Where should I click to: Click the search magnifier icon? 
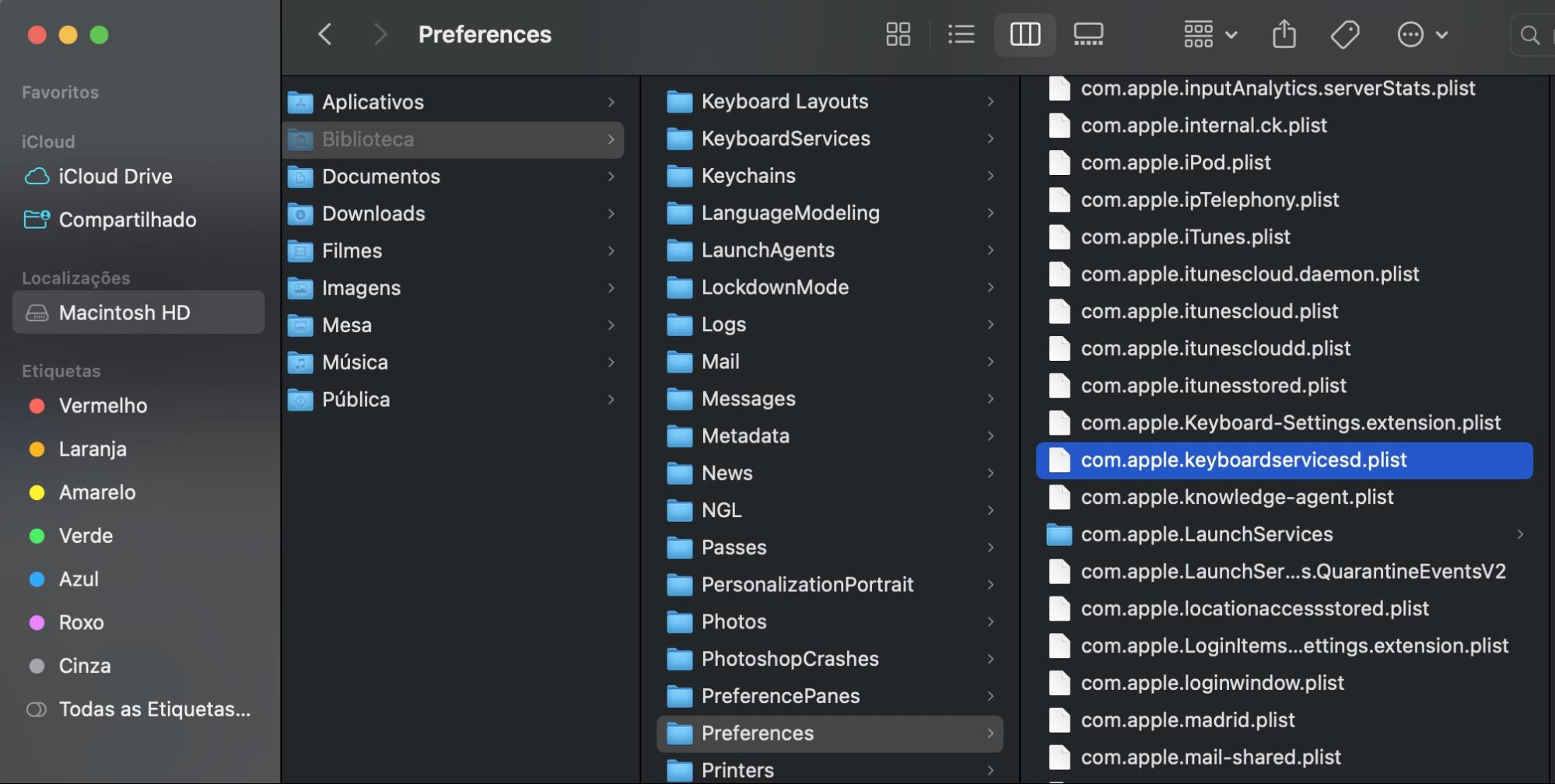1529,35
